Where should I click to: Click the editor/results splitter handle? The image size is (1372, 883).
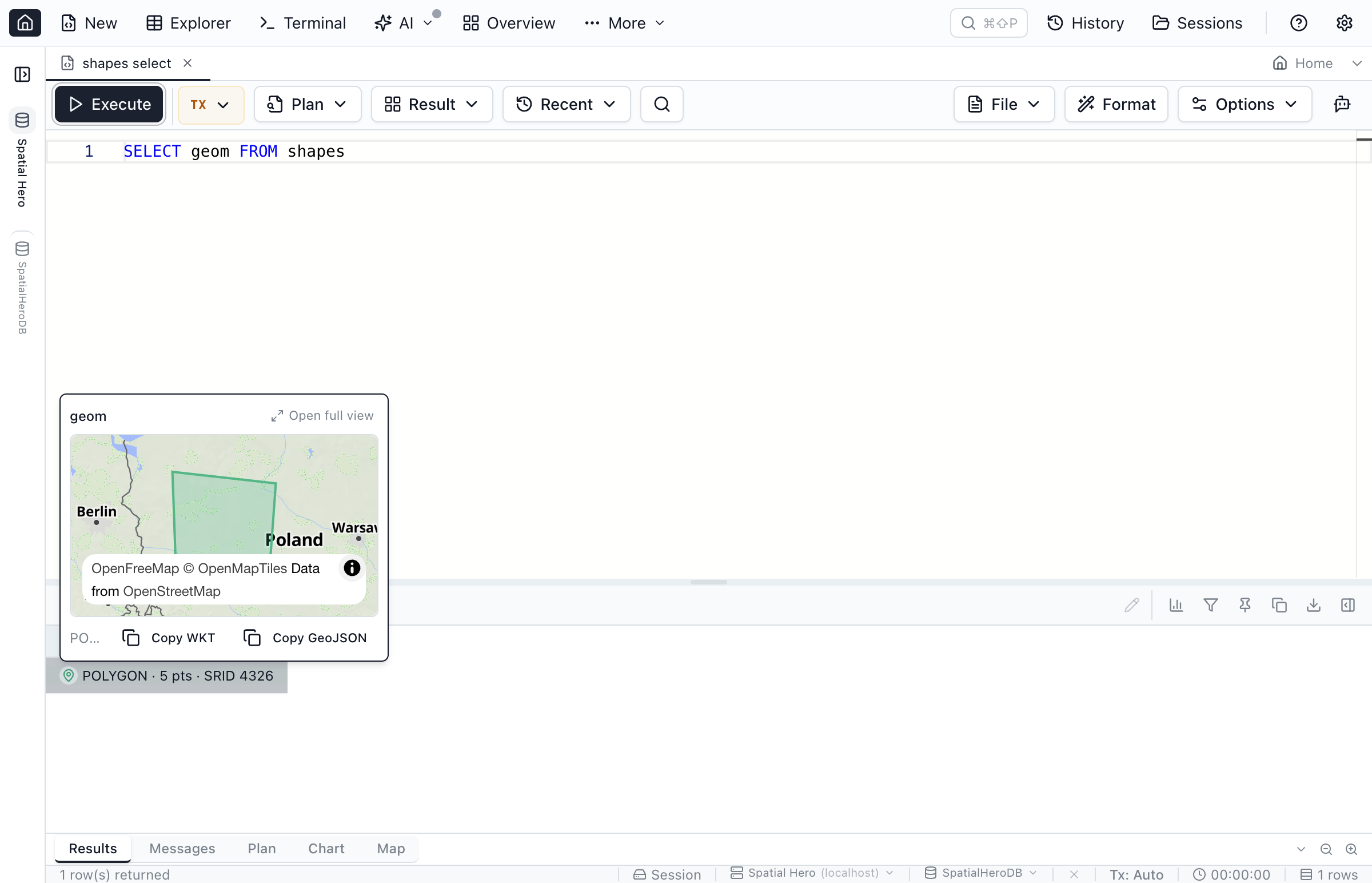point(708,582)
